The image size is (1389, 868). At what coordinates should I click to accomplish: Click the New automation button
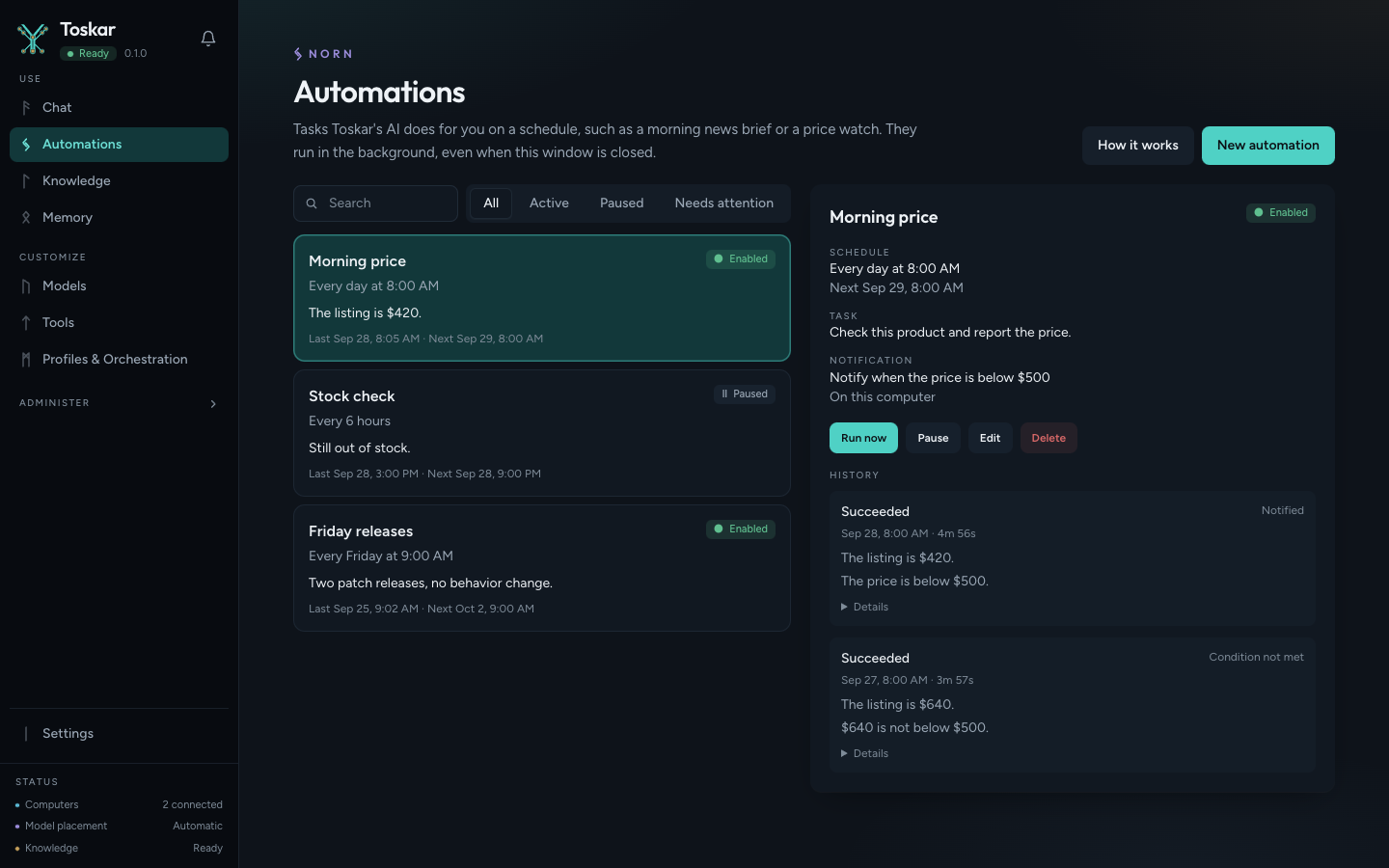click(1267, 146)
